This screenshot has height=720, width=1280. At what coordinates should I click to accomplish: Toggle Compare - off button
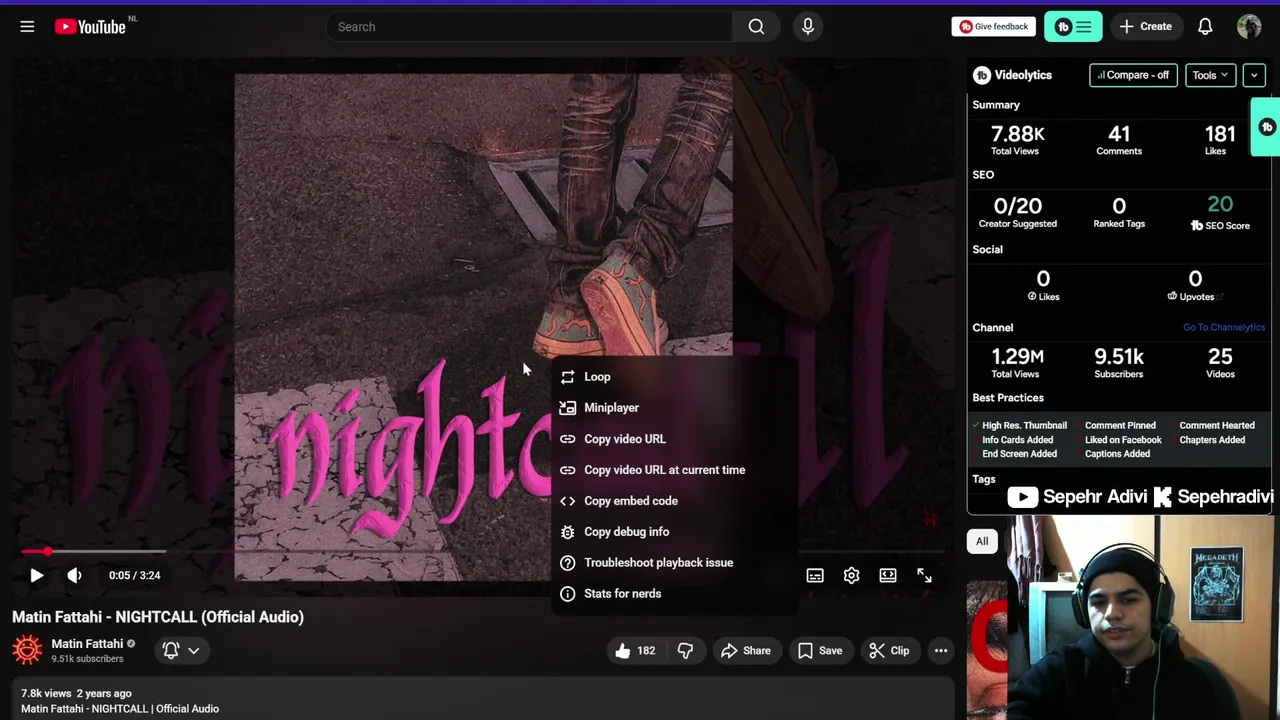pos(1133,75)
